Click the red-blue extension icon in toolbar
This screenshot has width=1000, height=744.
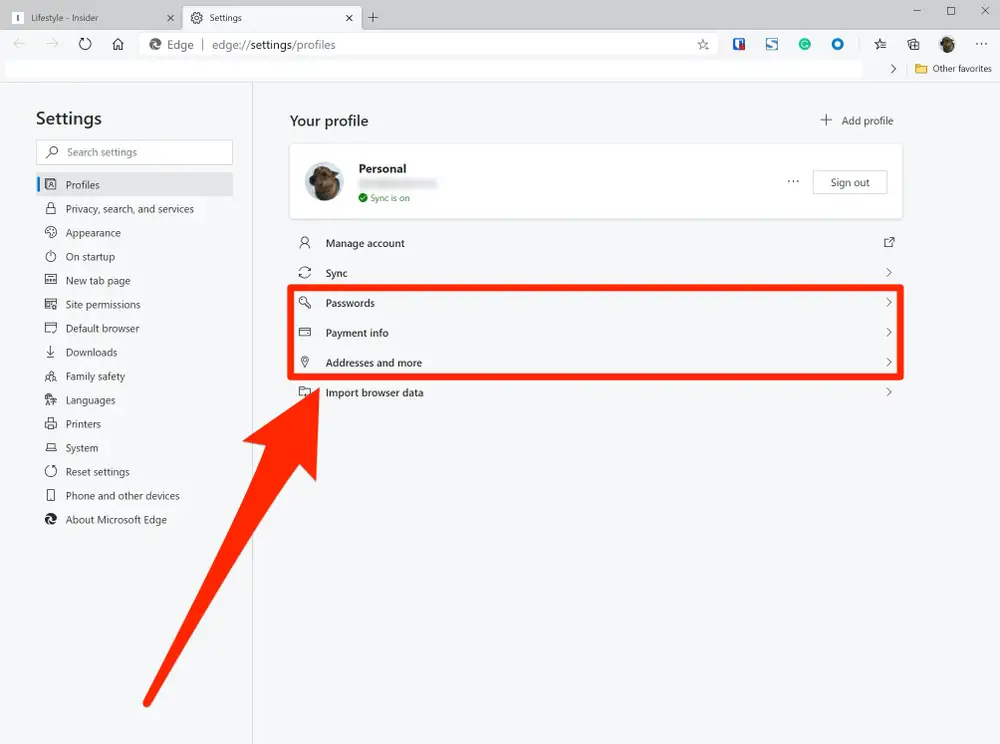[739, 44]
